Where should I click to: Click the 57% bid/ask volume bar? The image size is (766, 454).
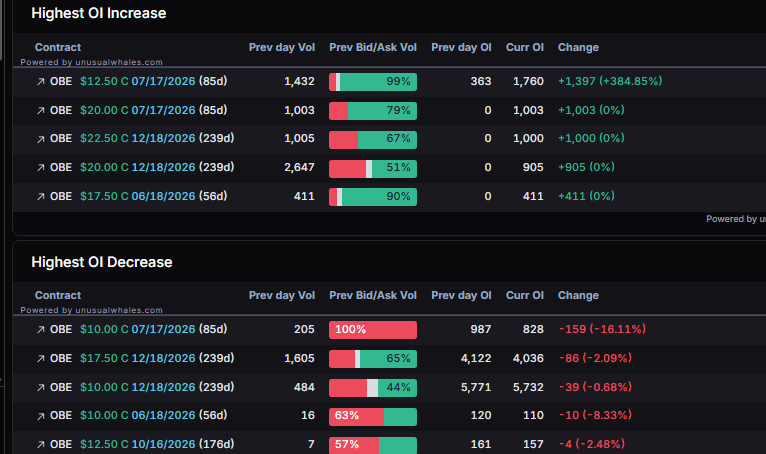(x=373, y=445)
